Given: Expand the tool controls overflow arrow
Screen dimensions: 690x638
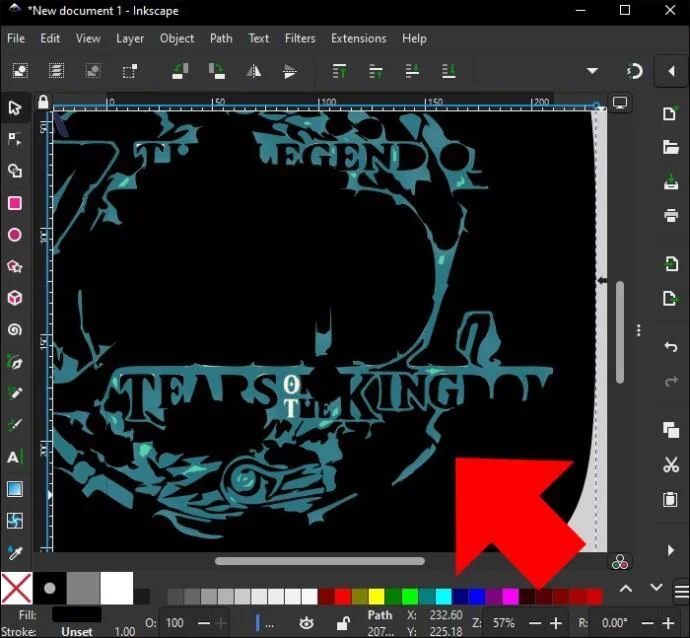Looking at the screenshot, I should (x=593, y=71).
